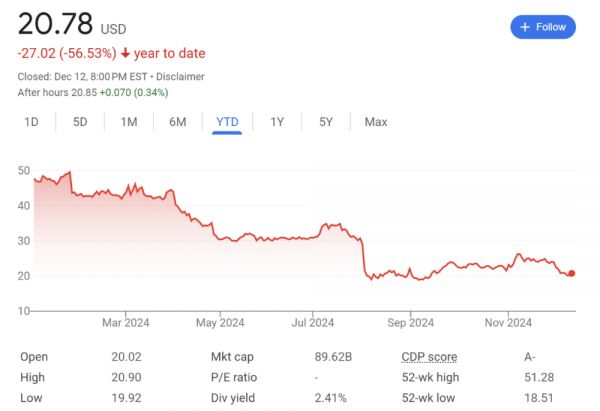The height and width of the screenshot is (411, 600).
Task: Select the 1D time range tab
Action: tap(31, 122)
